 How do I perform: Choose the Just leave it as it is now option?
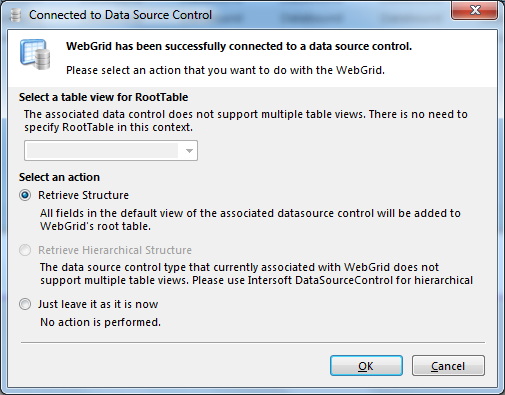(x=25, y=304)
